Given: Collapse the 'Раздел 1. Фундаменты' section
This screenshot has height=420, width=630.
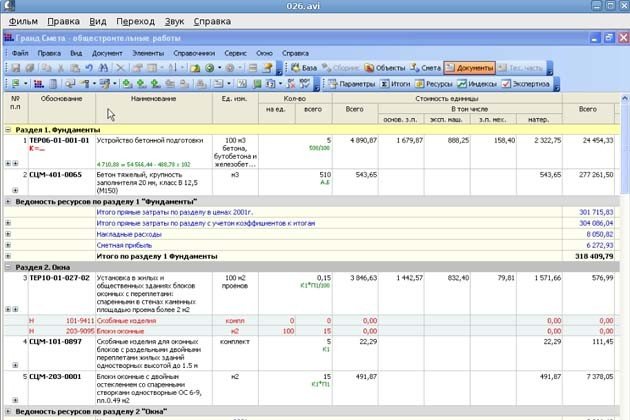Looking at the screenshot, I should (x=9, y=130).
